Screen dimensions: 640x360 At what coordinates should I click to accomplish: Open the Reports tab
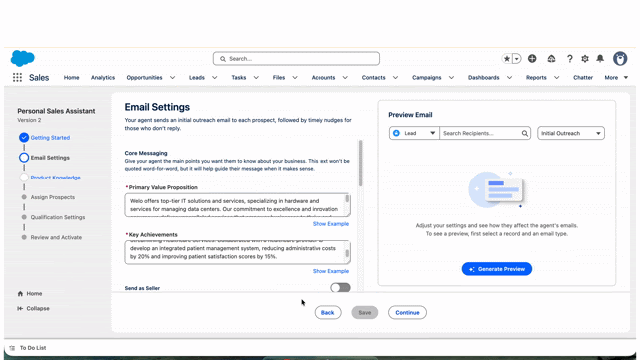pyautogui.click(x=536, y=78)
